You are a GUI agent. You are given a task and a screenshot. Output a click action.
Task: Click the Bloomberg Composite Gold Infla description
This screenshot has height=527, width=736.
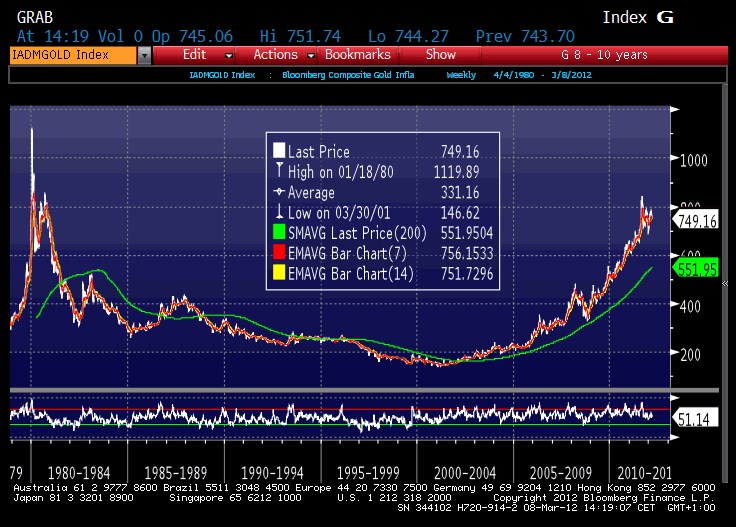(x=348, y=75)
